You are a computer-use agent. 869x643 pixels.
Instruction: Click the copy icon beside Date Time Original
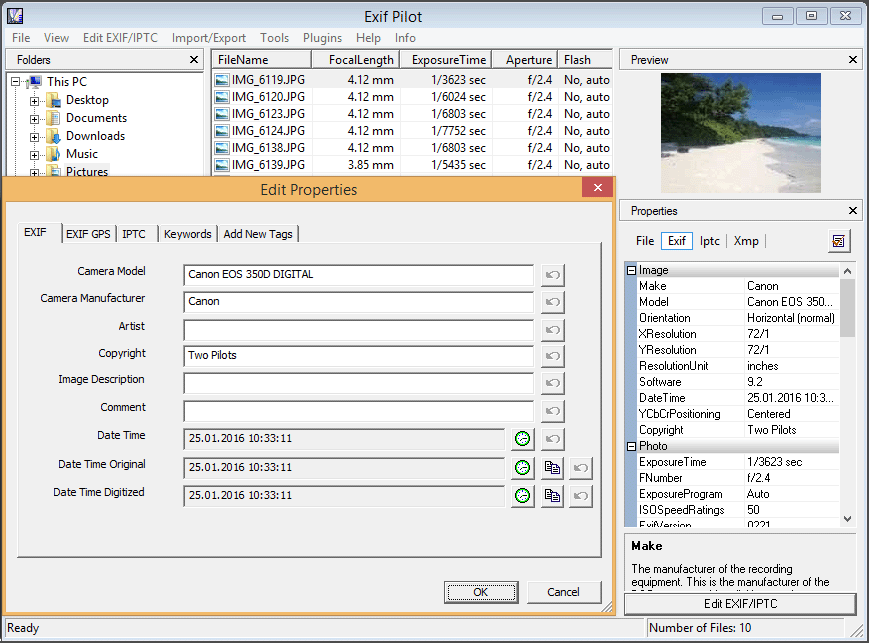click(551, 467)
